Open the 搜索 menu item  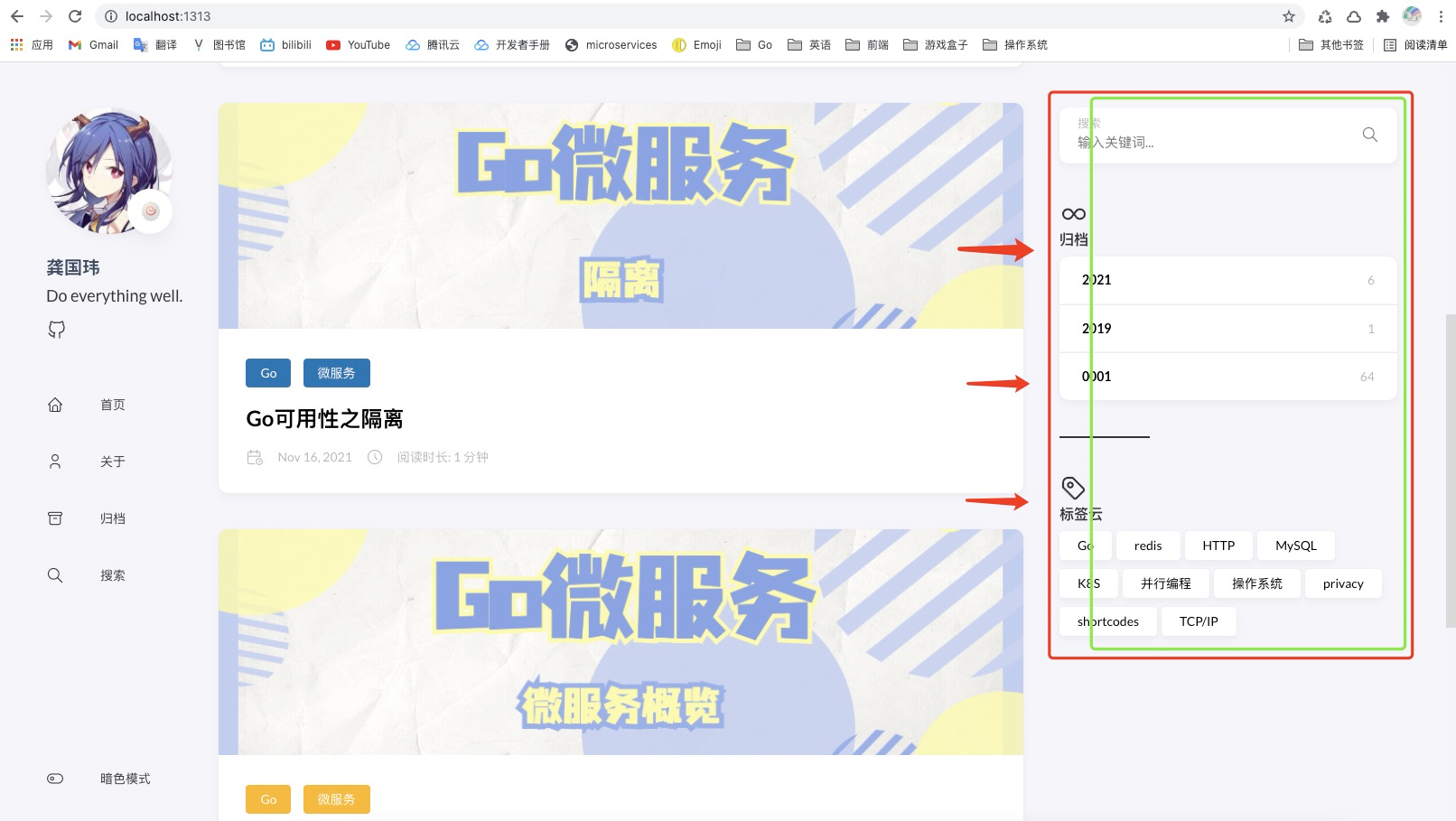point(113,575)
